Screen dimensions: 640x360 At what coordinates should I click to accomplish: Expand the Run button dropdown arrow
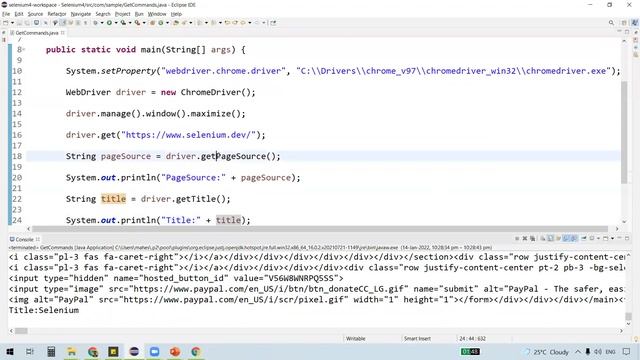(x=116, y=23)
